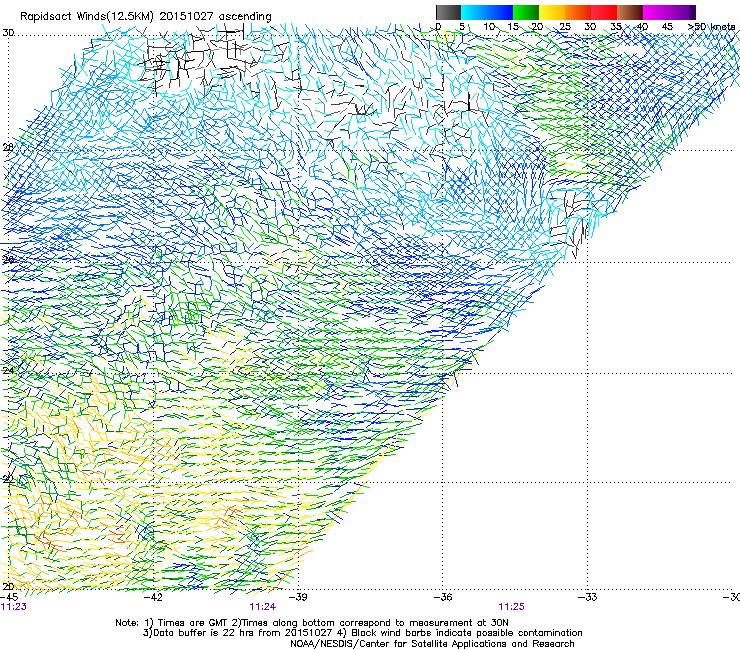Click the '>50 knots' legend label

711,26
